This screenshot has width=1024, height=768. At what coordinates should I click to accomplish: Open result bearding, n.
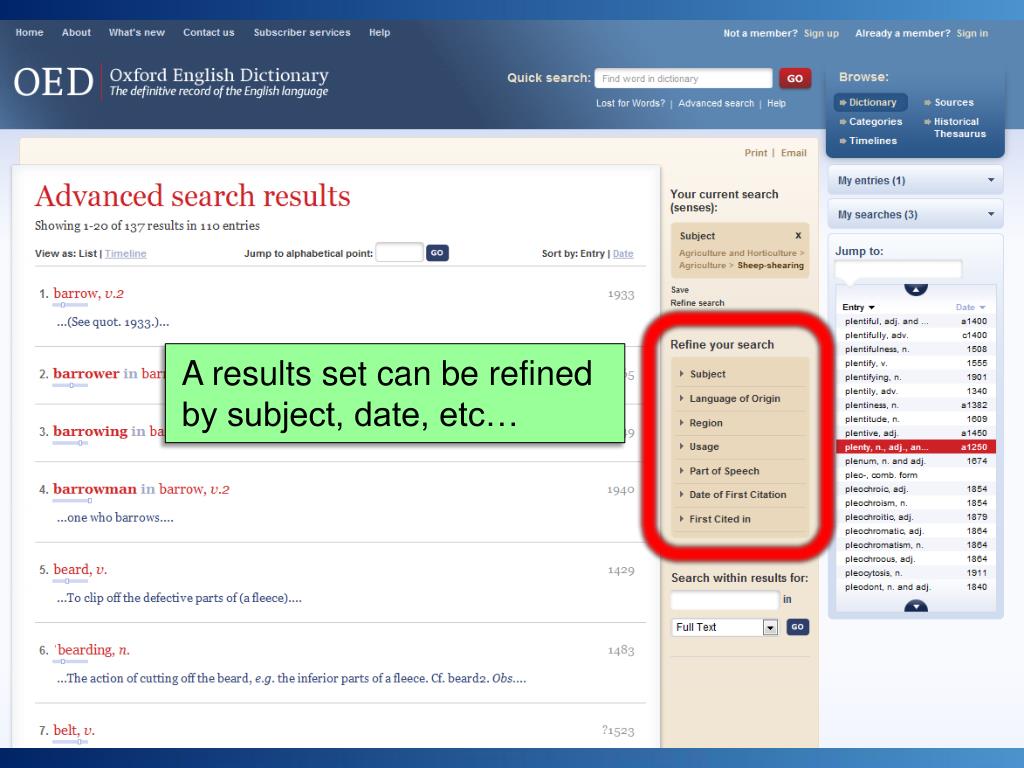pyautogui.click(x=93, y=649)
